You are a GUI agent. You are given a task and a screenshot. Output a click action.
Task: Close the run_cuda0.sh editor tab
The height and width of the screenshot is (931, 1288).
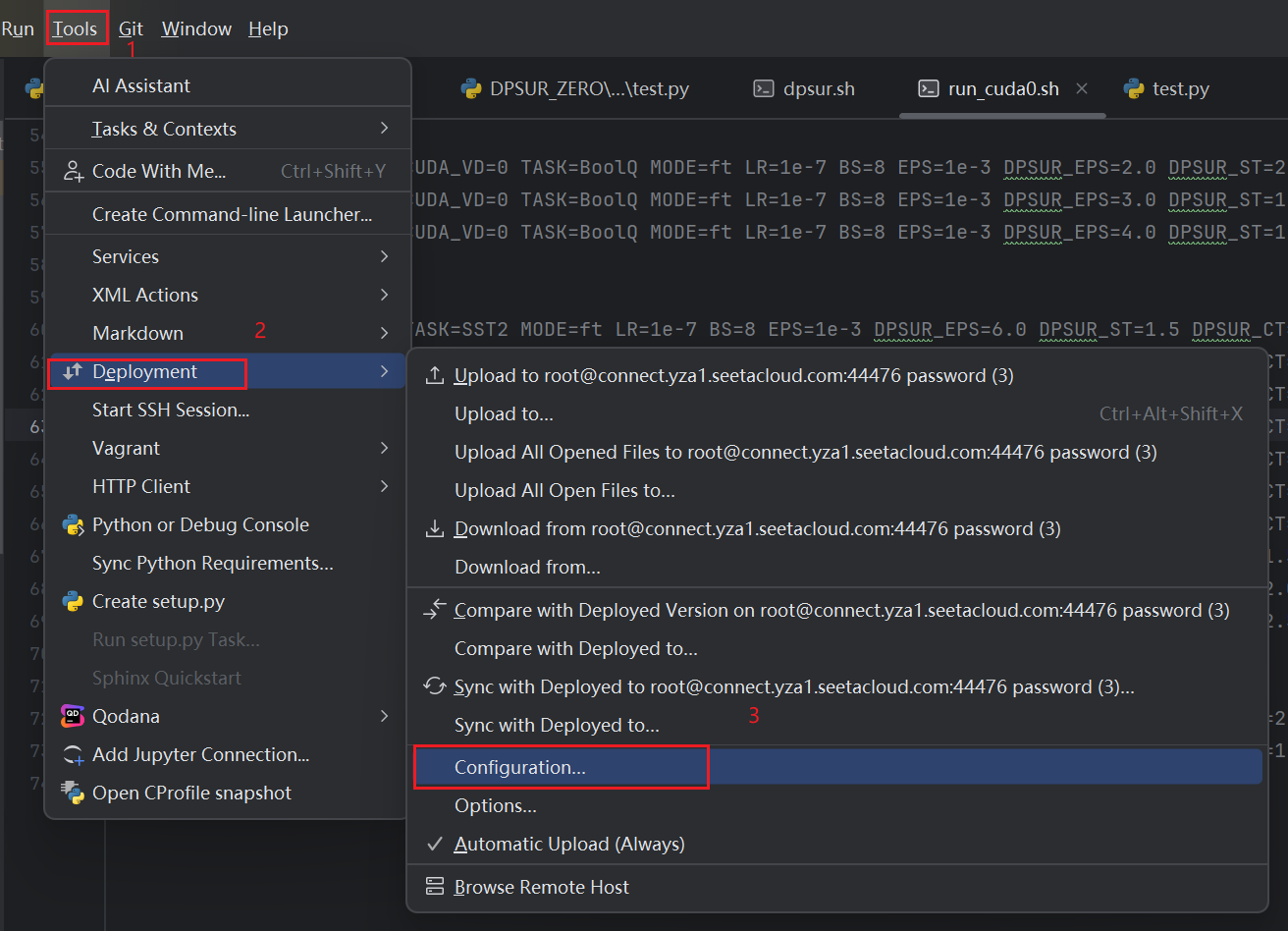pyautogui.click(x=1081, y=88)
